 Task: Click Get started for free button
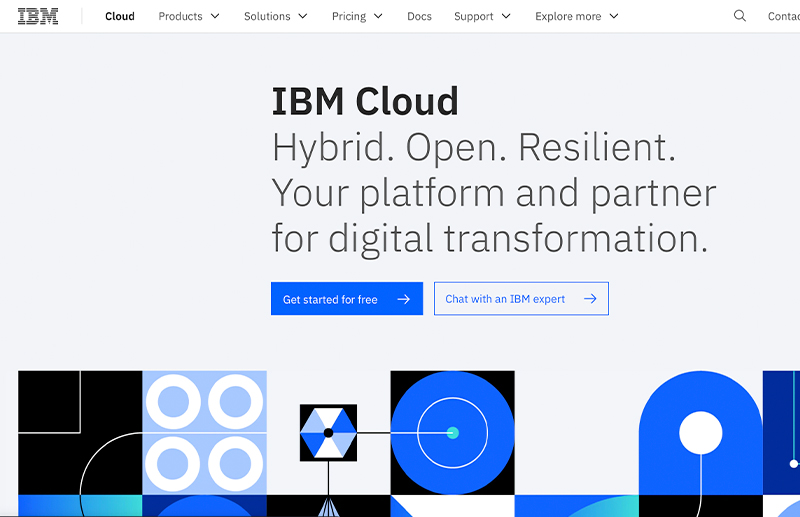[x=347, y=299]
